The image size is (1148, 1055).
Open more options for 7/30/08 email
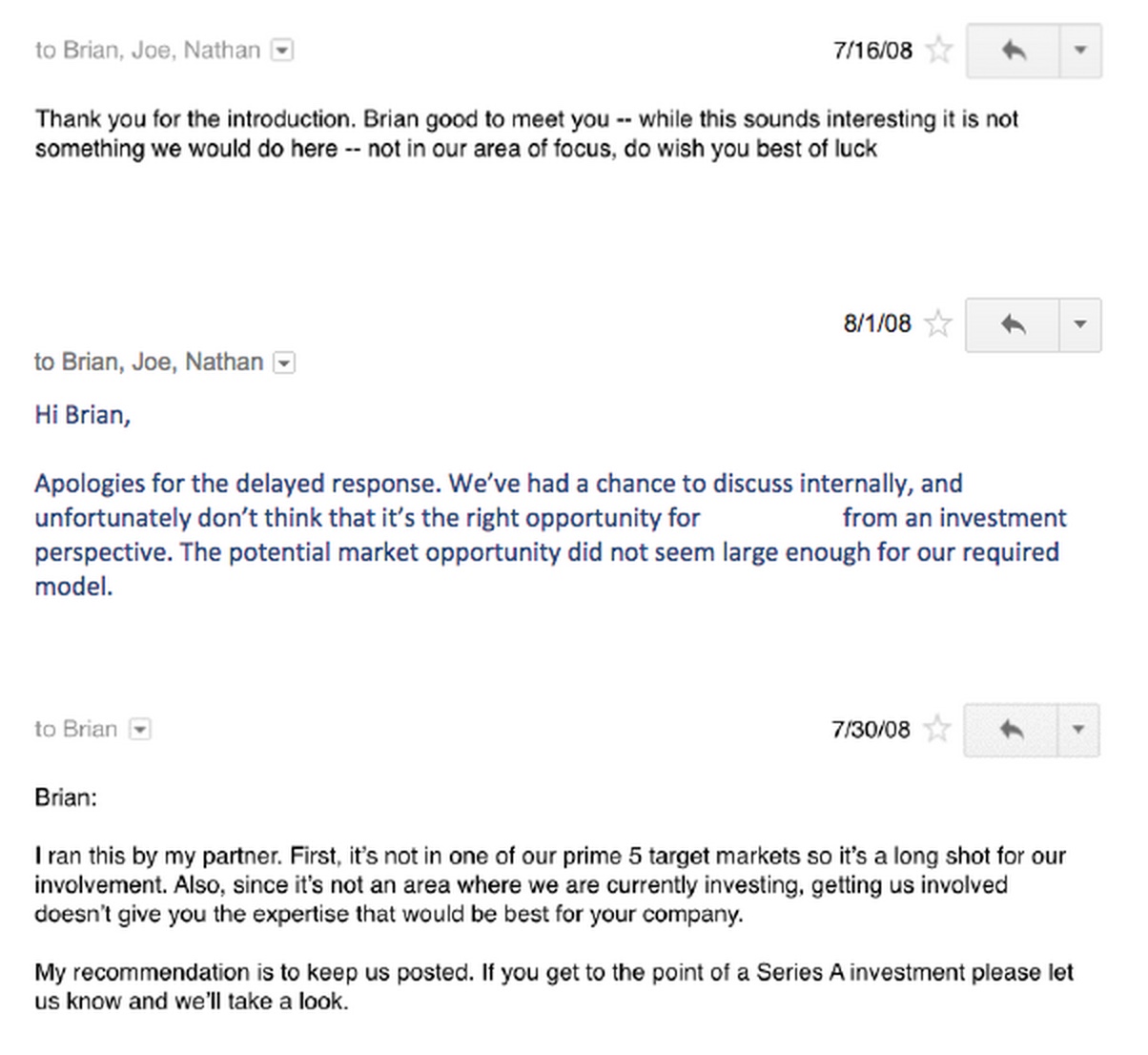(x=1078, y=730)
